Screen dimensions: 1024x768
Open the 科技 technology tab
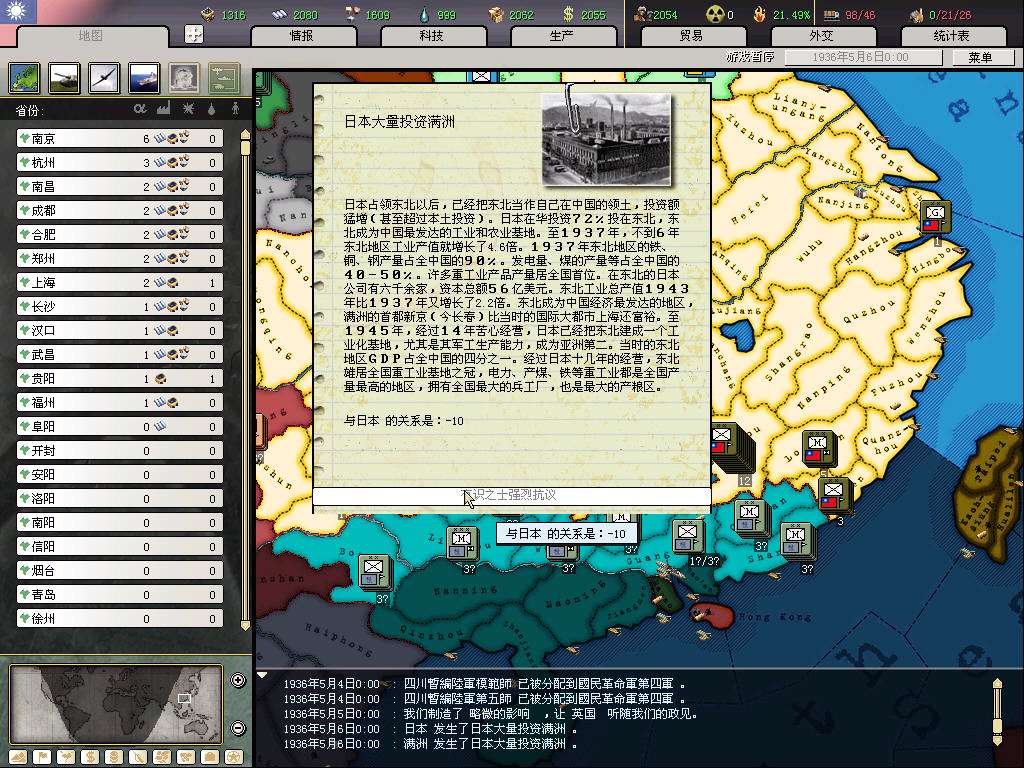click(431, 36)
